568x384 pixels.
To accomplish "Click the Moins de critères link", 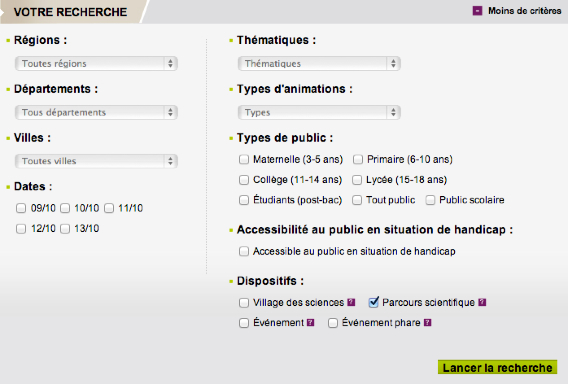I will (525, 11).
